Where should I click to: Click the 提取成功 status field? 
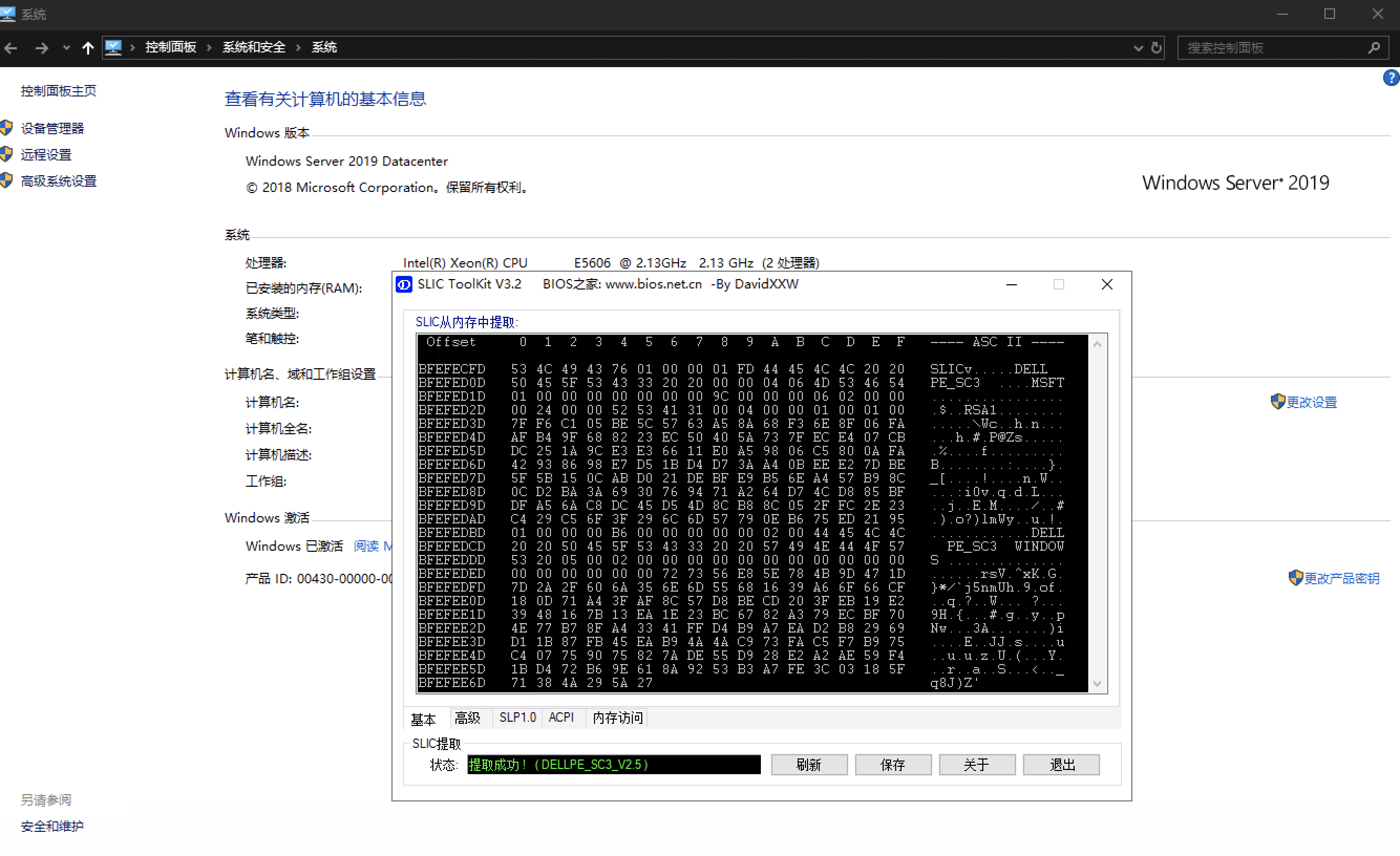tap(613, 765)
